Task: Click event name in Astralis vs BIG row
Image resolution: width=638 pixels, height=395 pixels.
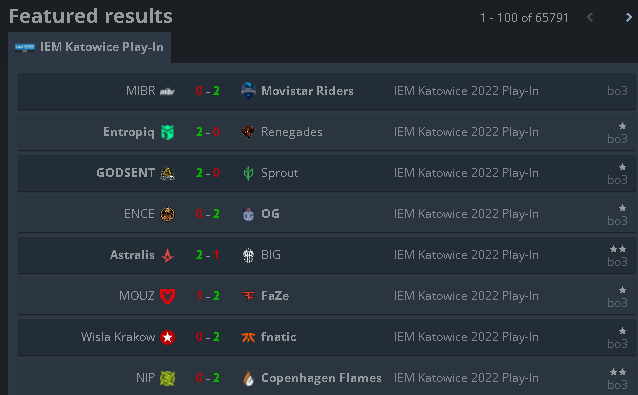Action: 466,255
